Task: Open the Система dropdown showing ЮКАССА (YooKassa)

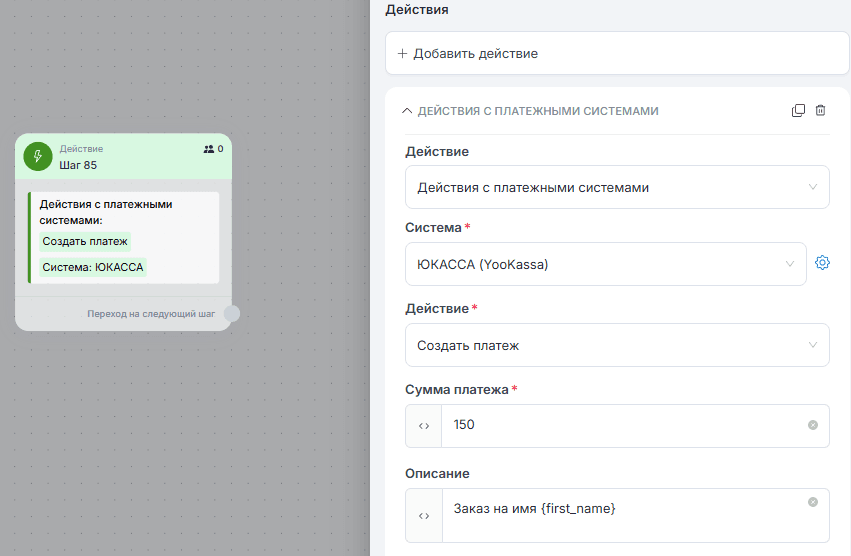Action: point(606,264)
